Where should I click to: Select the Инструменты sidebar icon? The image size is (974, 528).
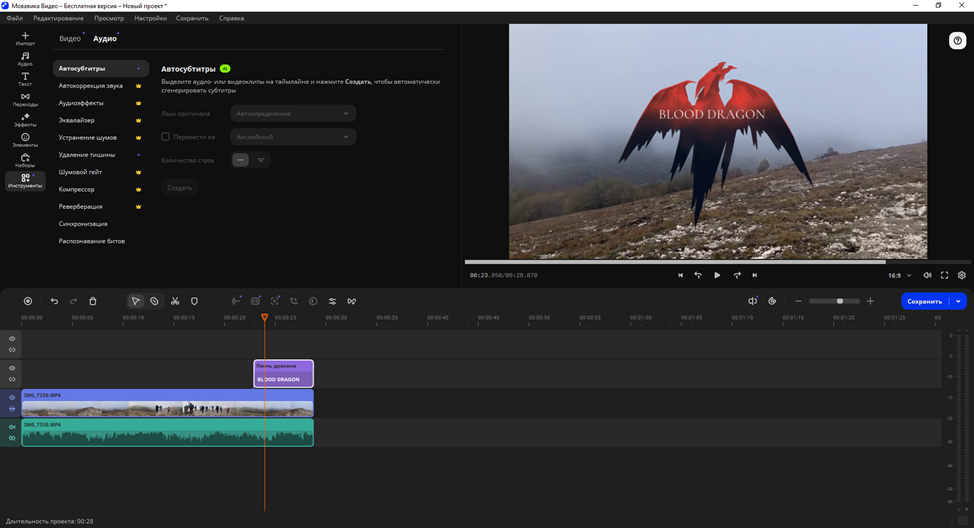tap(25, 181)
